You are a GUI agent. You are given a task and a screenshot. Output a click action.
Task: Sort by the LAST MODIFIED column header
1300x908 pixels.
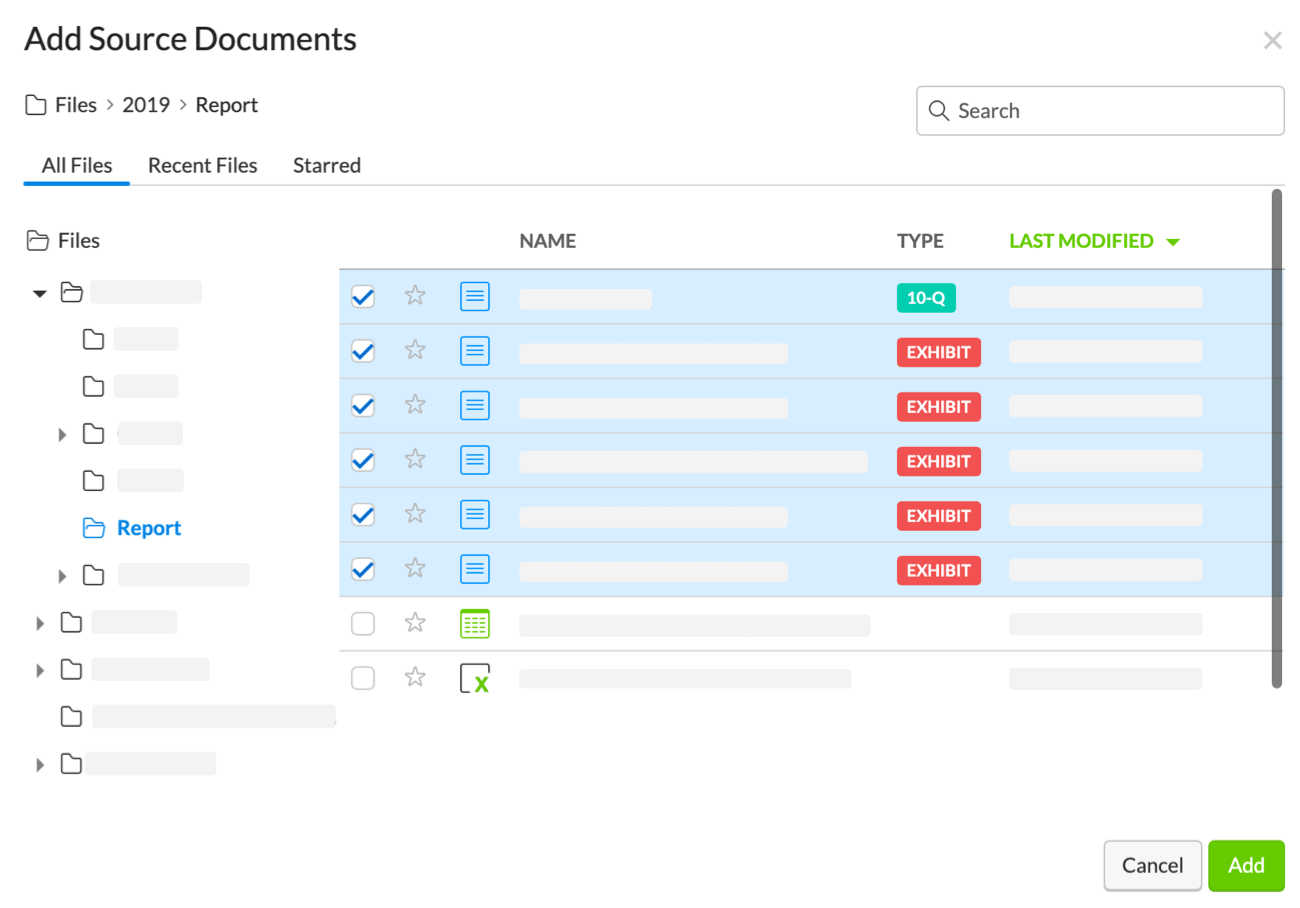click(x=1081, y=241)
